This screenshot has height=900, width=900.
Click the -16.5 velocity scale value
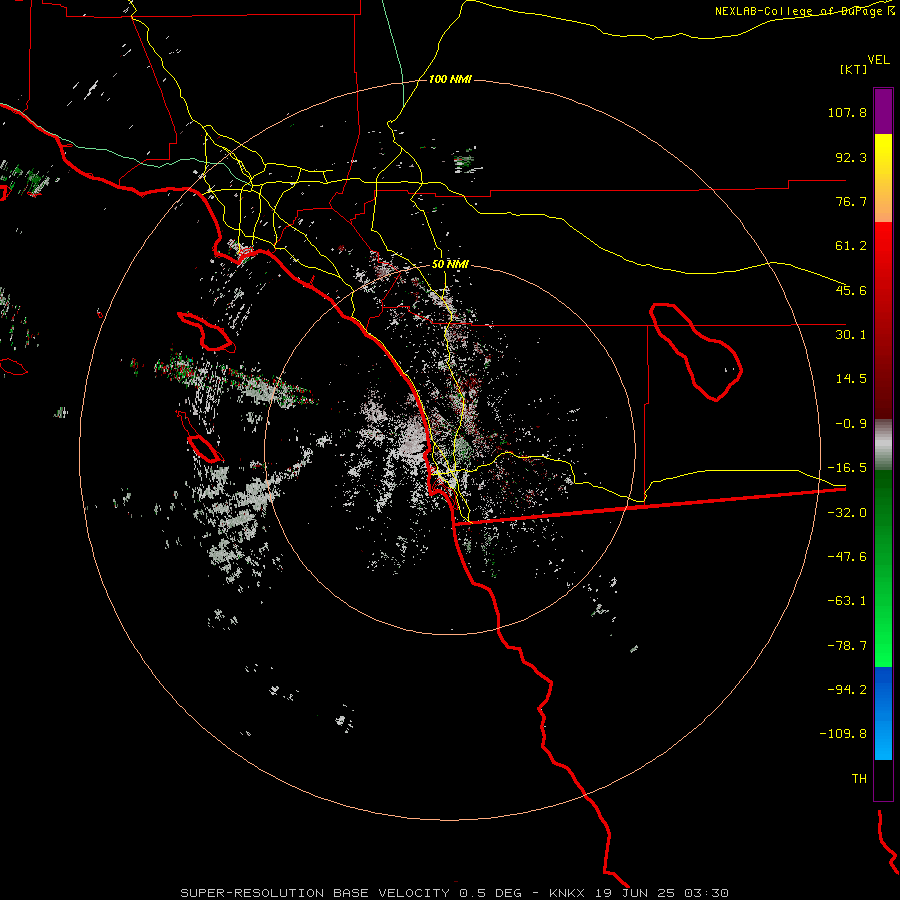click(847, 468)
